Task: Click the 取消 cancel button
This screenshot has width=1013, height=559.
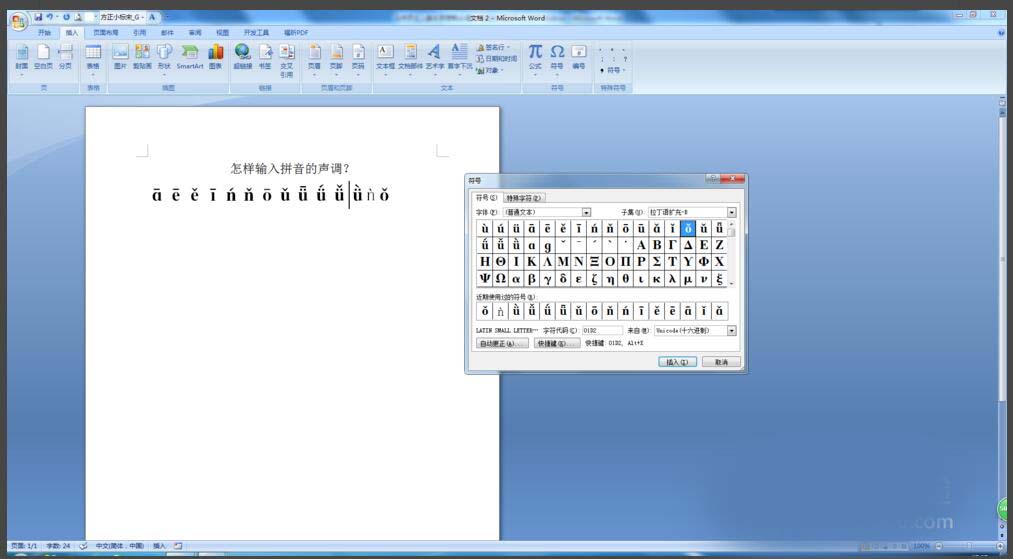Action: [721, 362]
